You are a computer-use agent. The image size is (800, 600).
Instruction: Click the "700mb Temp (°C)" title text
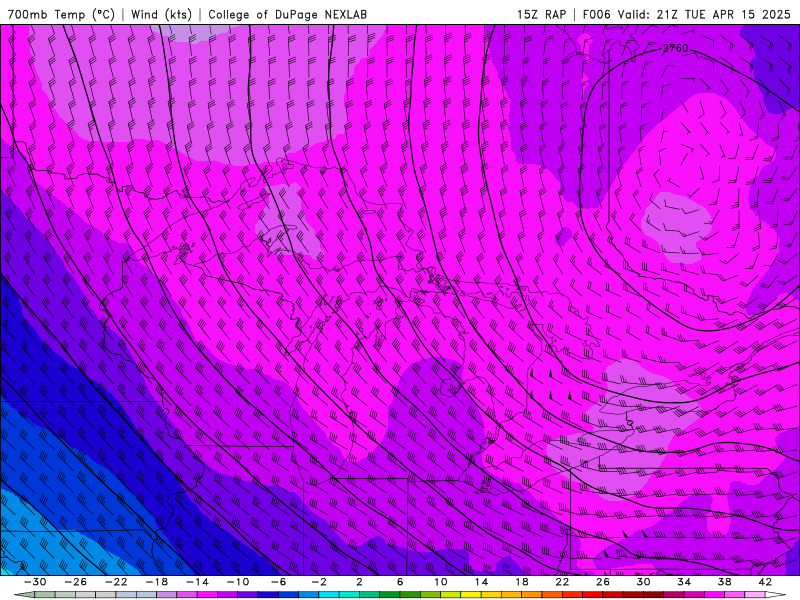61,14
